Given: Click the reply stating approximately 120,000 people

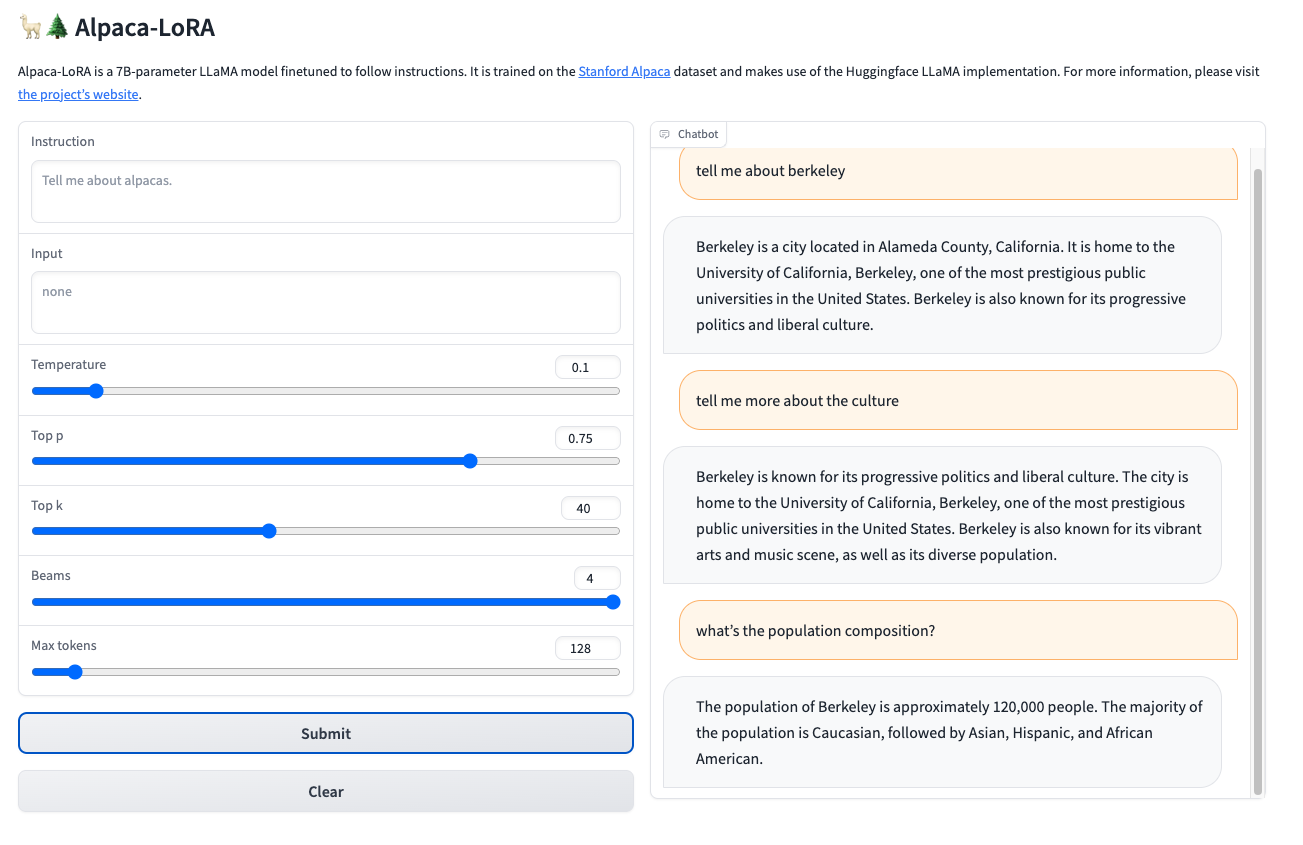Looking at the screenshot, I should [x=942, y=732].
